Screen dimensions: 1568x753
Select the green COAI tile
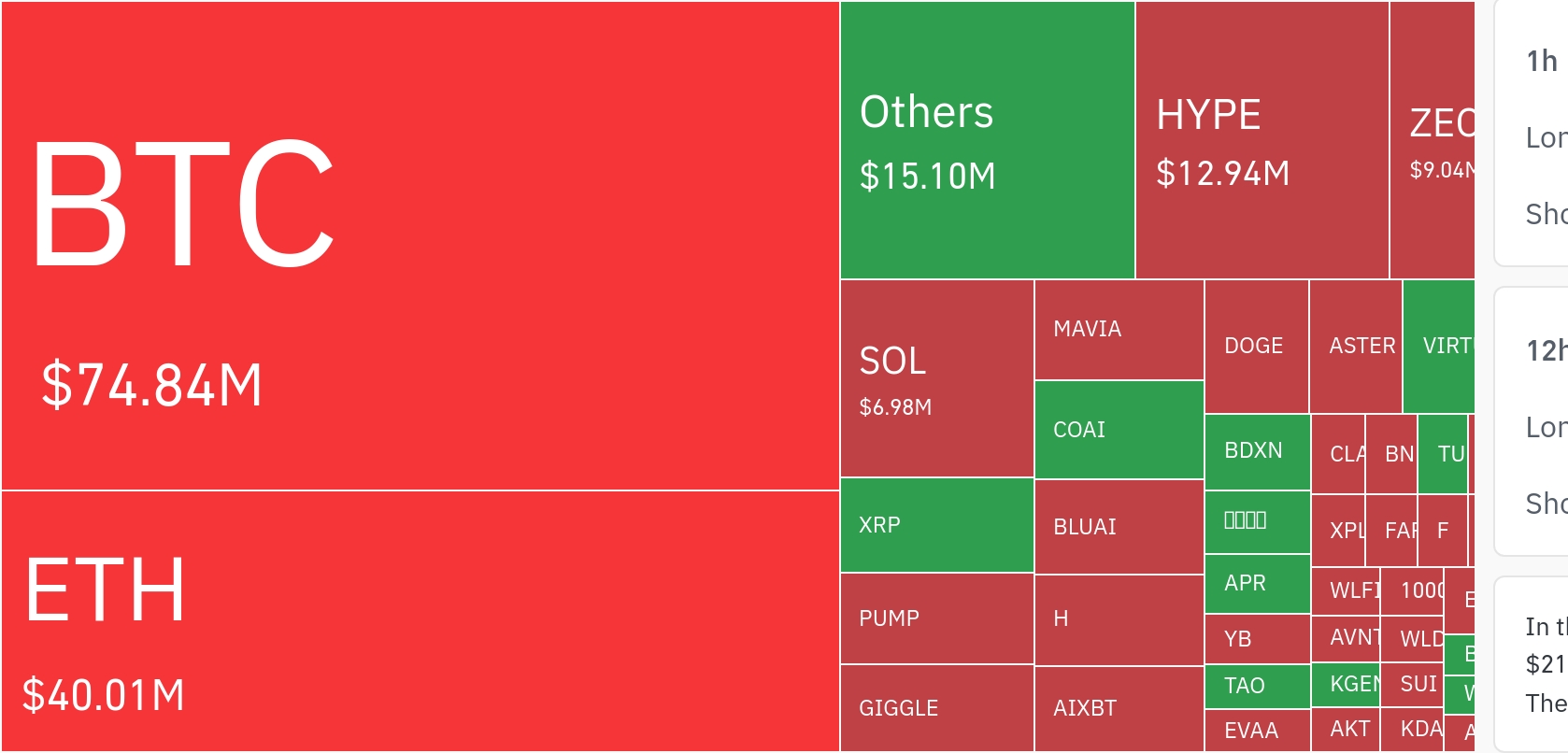tap(1119, 430)
